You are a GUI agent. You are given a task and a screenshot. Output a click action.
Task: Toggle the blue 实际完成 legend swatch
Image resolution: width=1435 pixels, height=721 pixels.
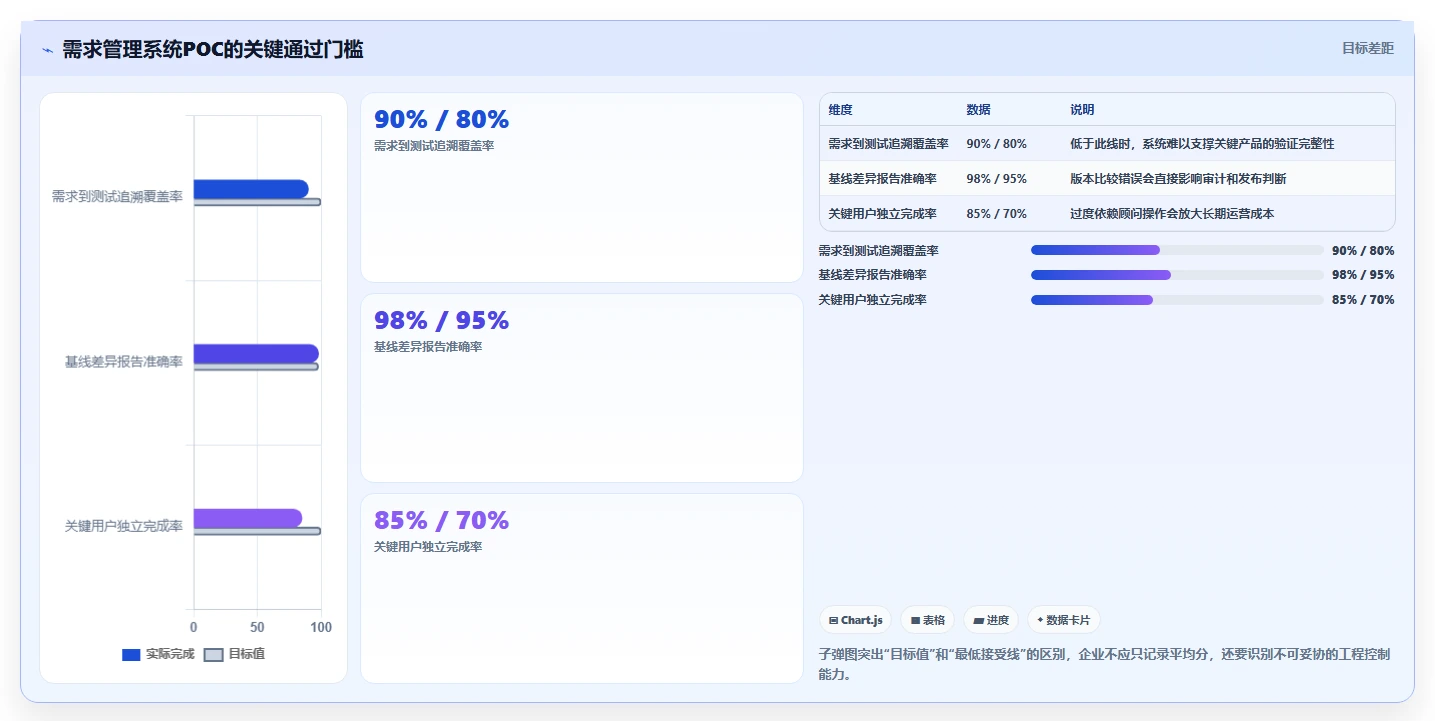click(x=131, y=655)
